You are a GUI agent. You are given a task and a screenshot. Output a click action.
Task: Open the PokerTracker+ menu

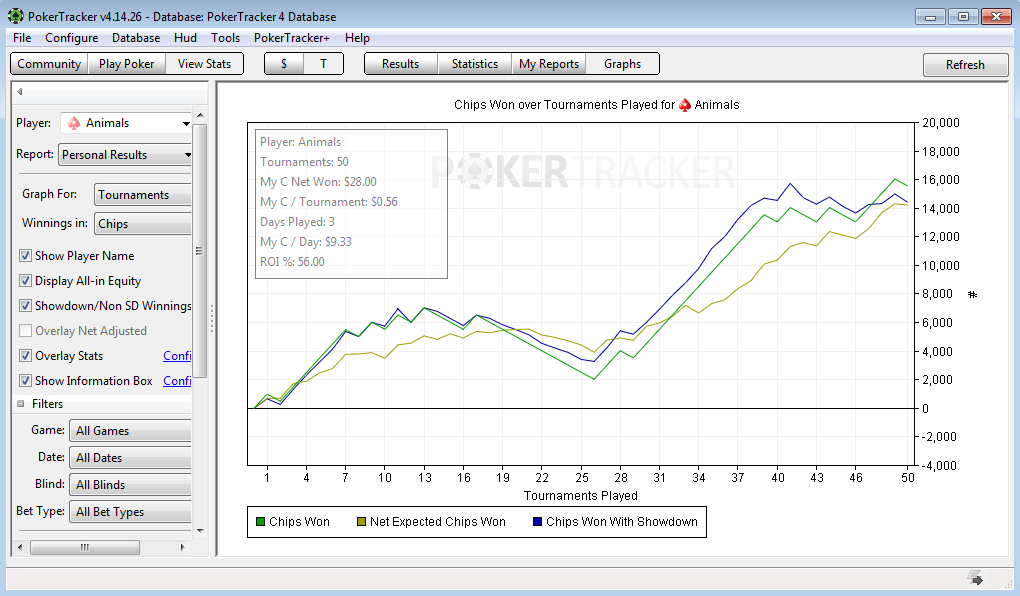coord(292,38)
